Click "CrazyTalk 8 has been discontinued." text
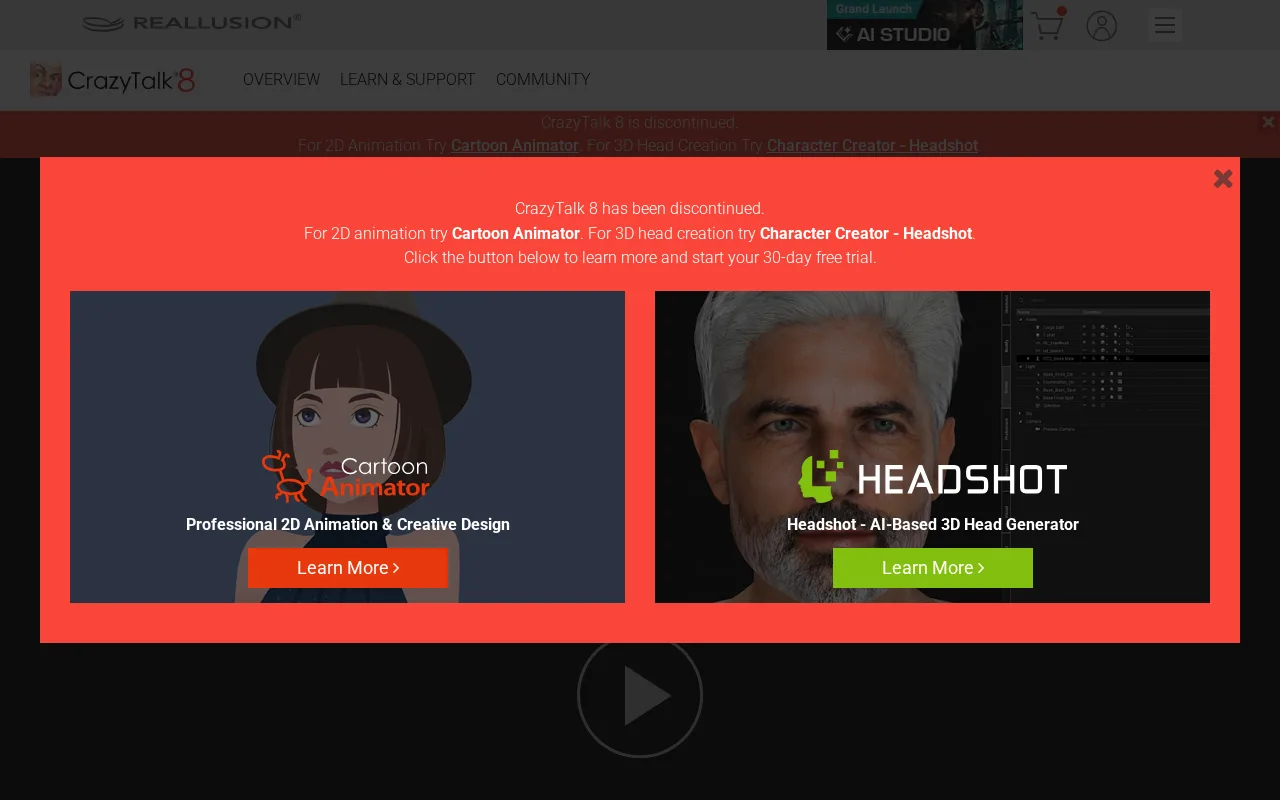The image size is (1280, 800). (x=640, y=208)
